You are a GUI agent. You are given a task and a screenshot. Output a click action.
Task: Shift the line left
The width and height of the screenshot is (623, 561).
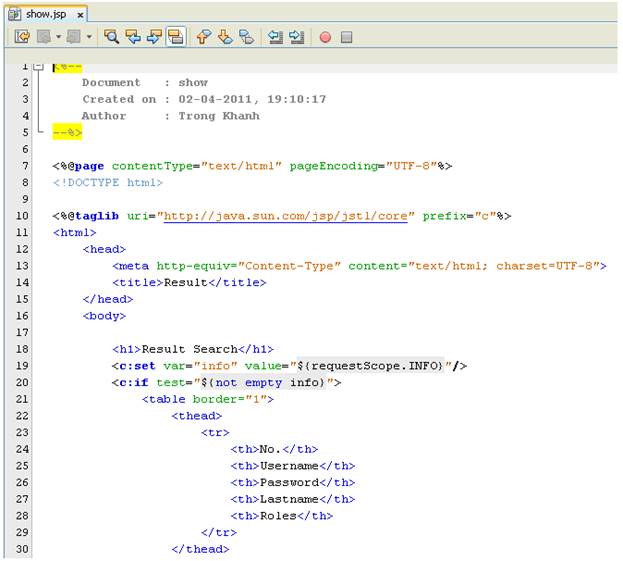click(x=275, y=37)
